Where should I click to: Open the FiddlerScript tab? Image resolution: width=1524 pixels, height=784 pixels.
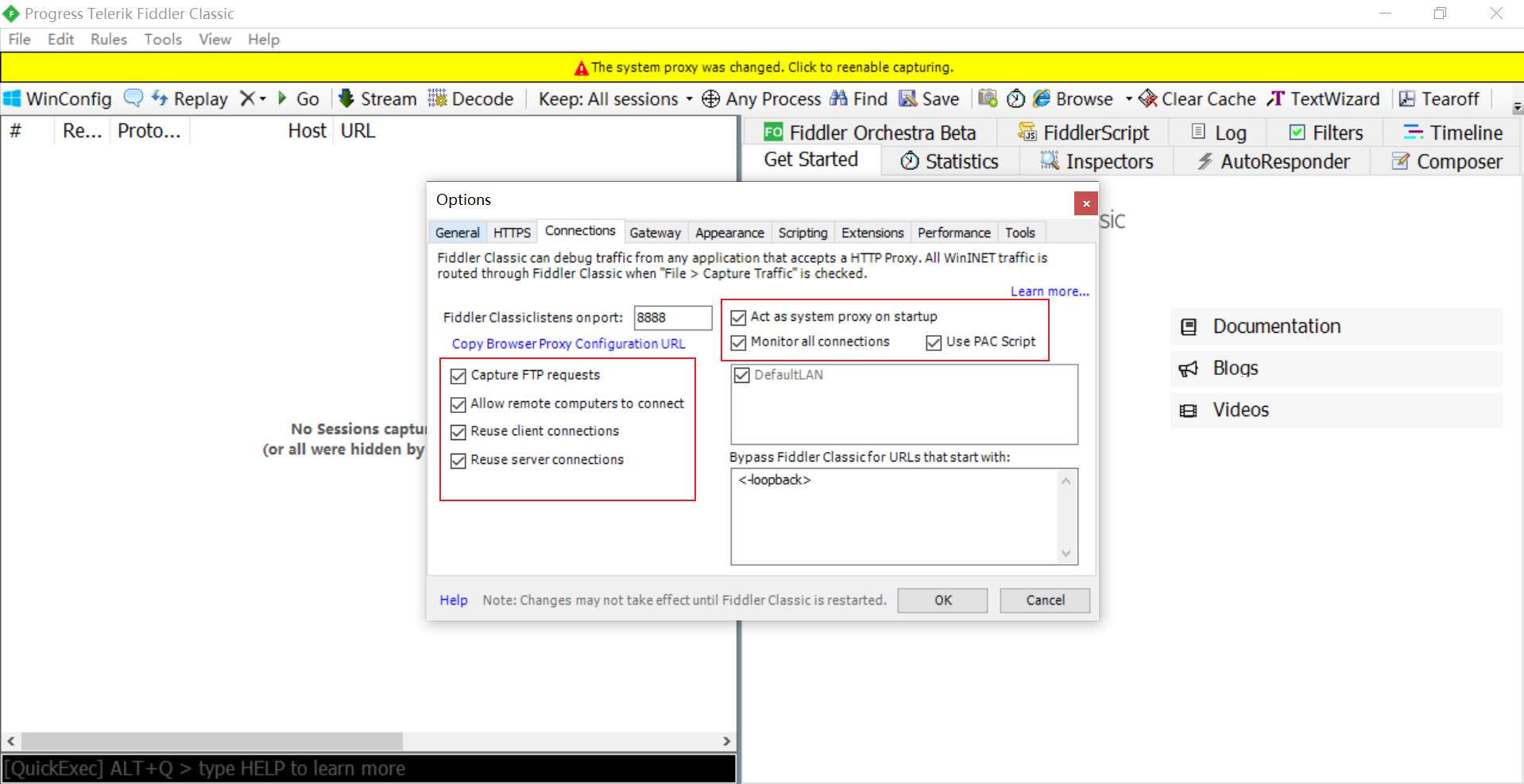click(1083, 133)
